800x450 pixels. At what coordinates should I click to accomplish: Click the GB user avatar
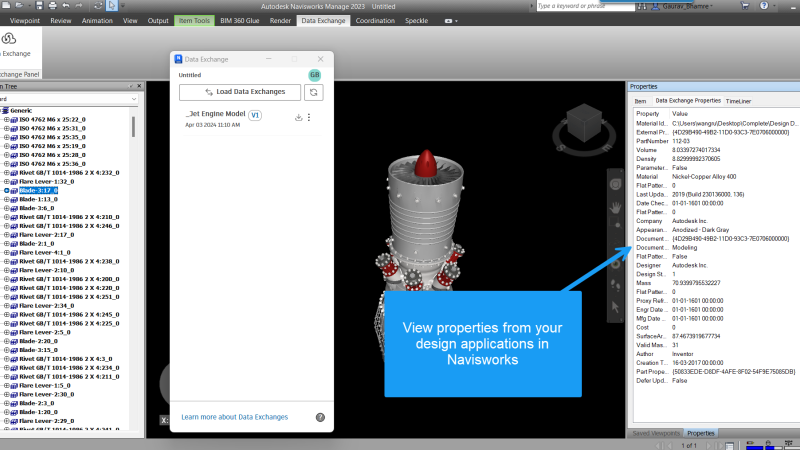[314, 75]
